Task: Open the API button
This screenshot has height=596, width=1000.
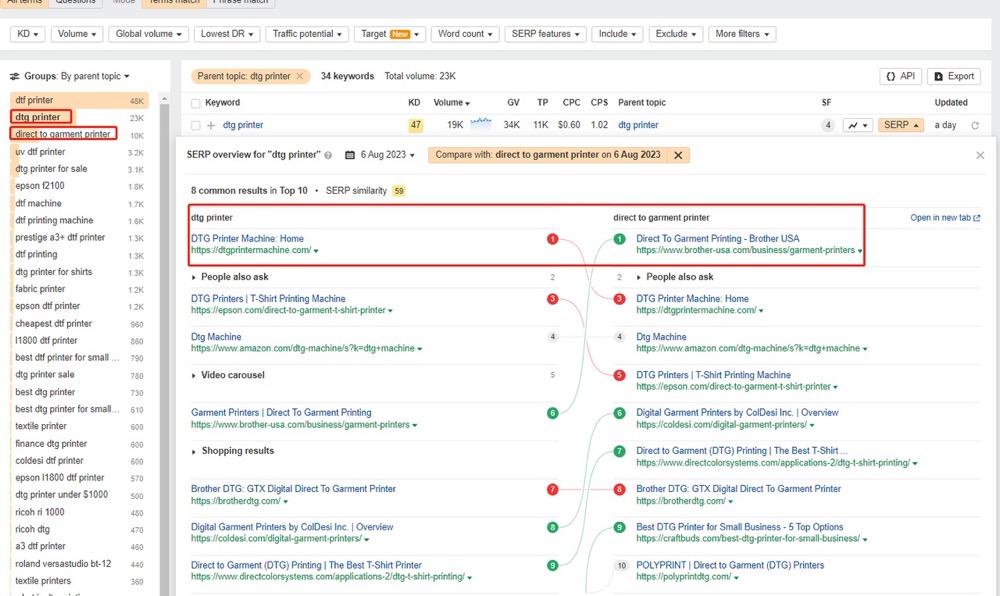Action: (900, 76)
